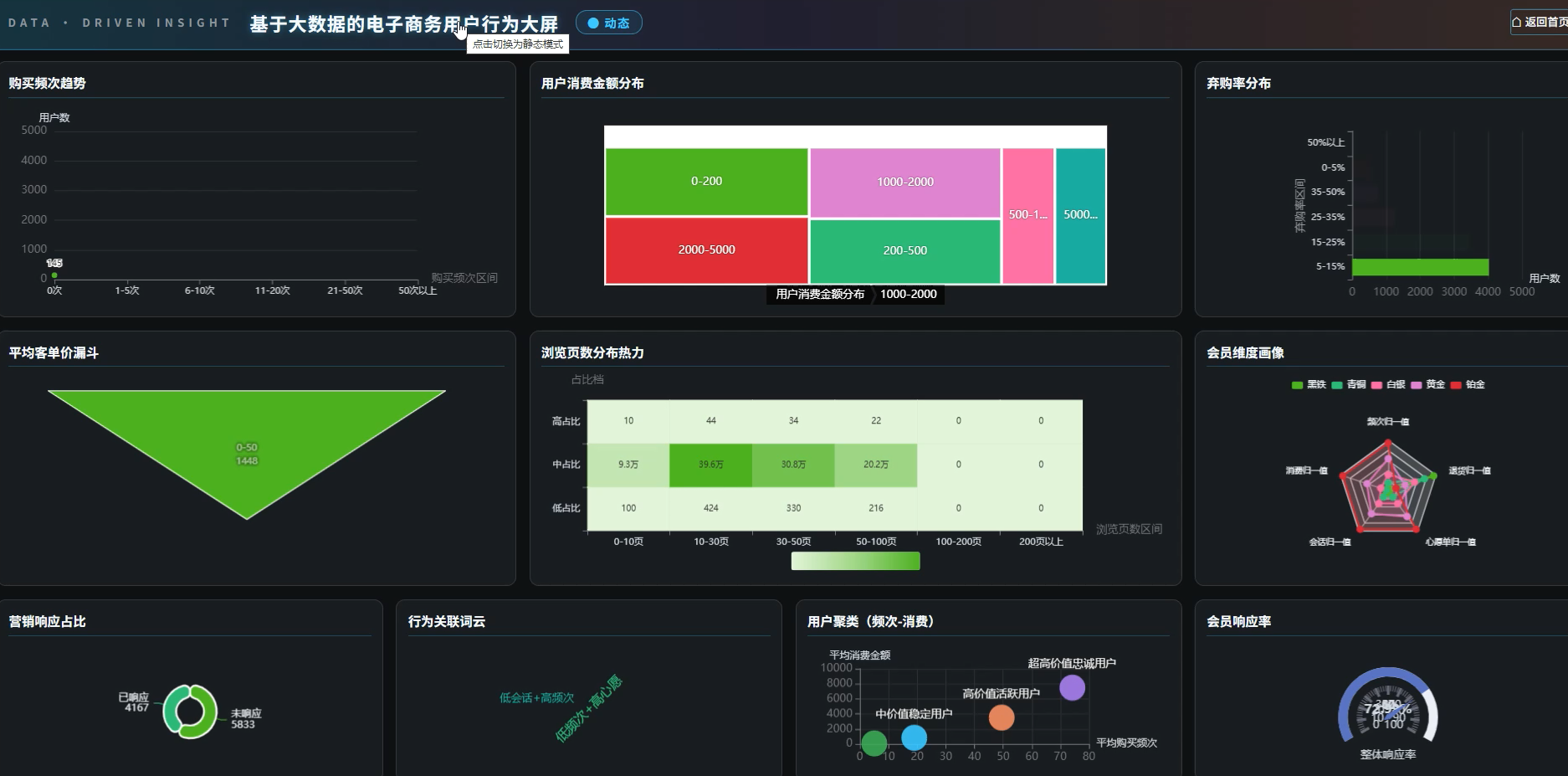Screen dimensions: 1568x776
Task: Click the 会员维度画像 panel title
Action: (x=1245, y=352)
